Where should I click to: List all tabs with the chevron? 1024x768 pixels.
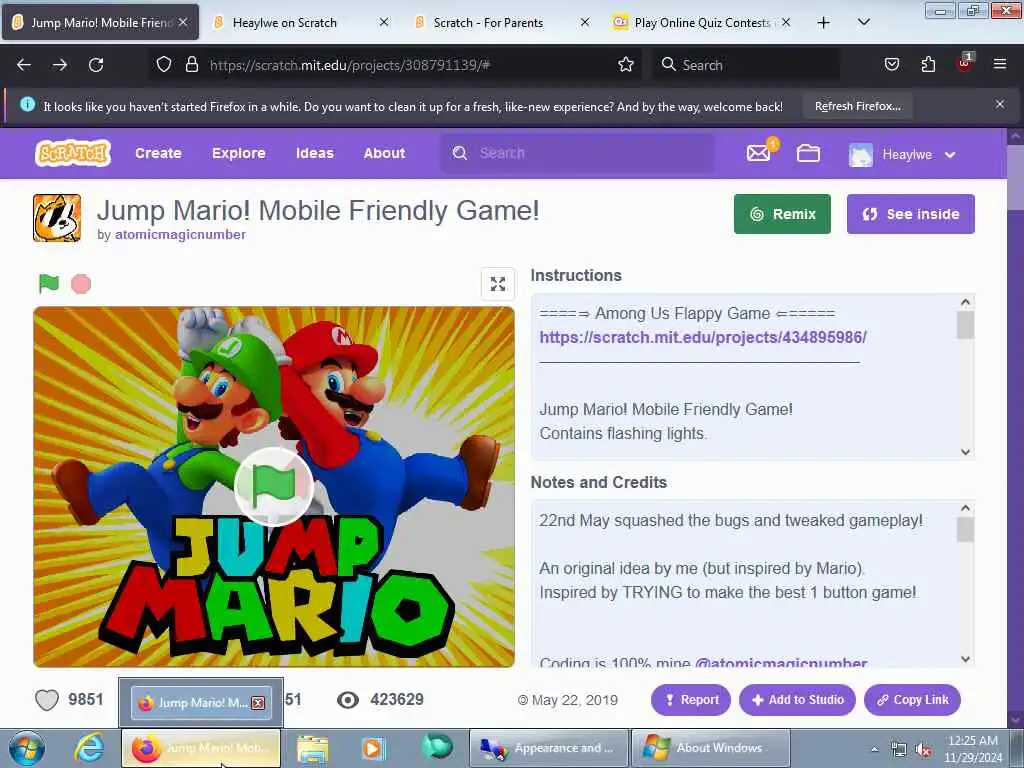(x=863, y=22)
